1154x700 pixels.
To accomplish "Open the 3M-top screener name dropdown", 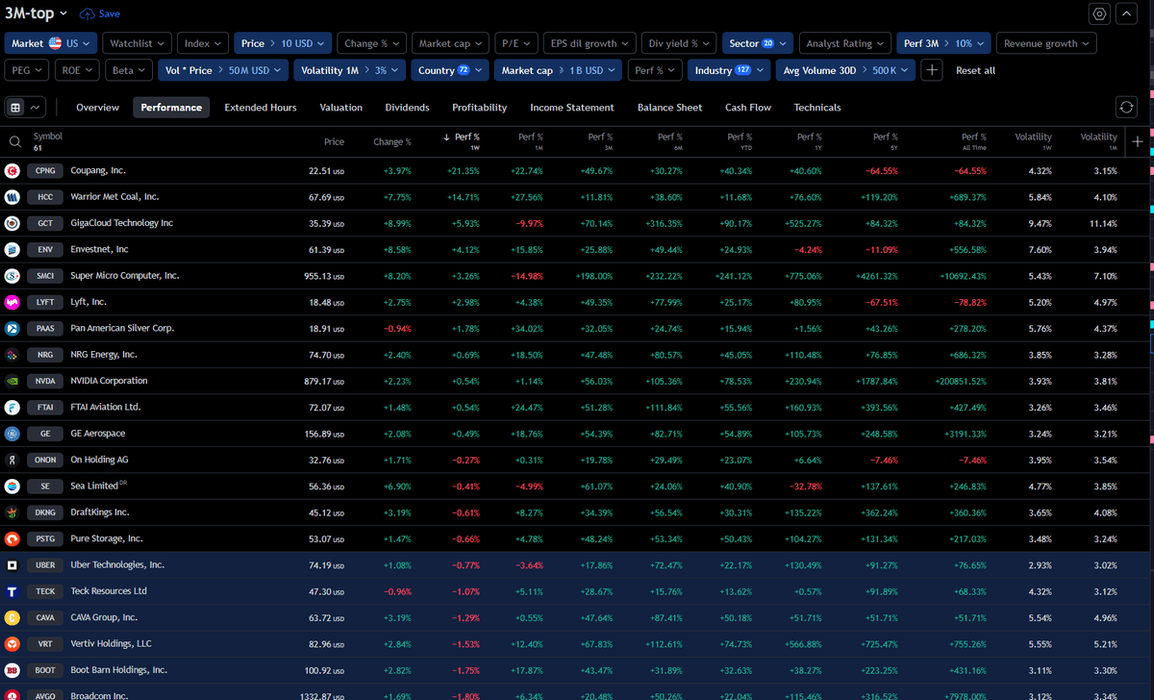I will pos(35,13).
